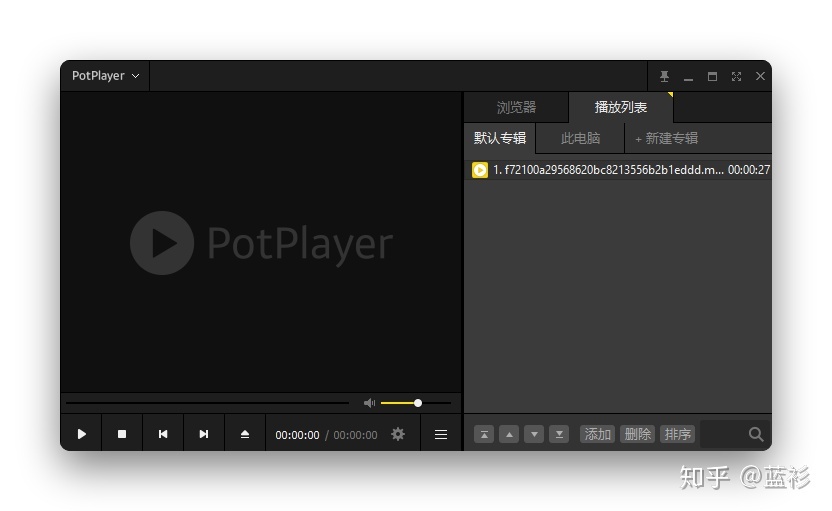Open the 此电脑 album tab

point(580,138)
